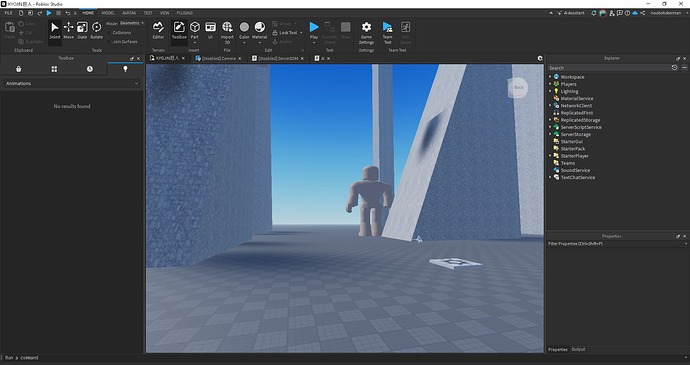Expand the Workspace tree node
Viewport: 690px width, 365px height.
tap(550, 77)
